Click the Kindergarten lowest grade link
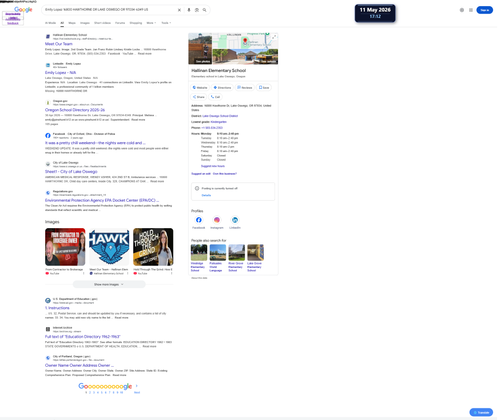500x420 pixels. [219, 122]
